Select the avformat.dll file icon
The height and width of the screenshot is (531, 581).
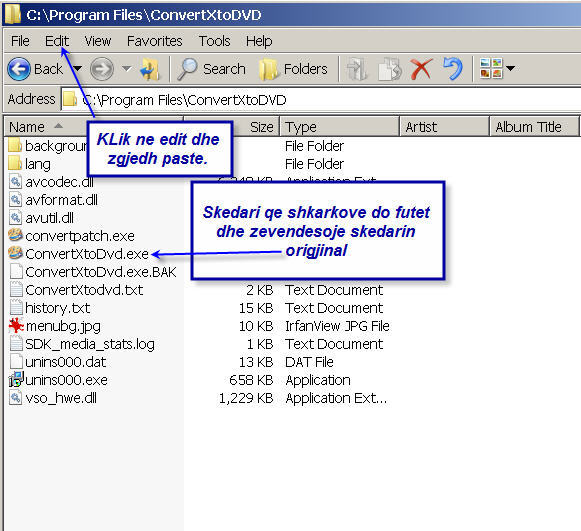click(16, 199)
